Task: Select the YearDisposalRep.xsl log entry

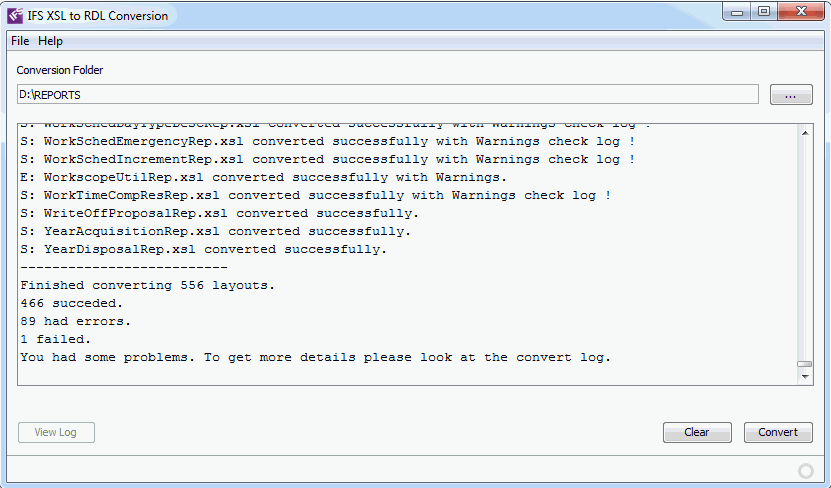Action: click(203, 249)
